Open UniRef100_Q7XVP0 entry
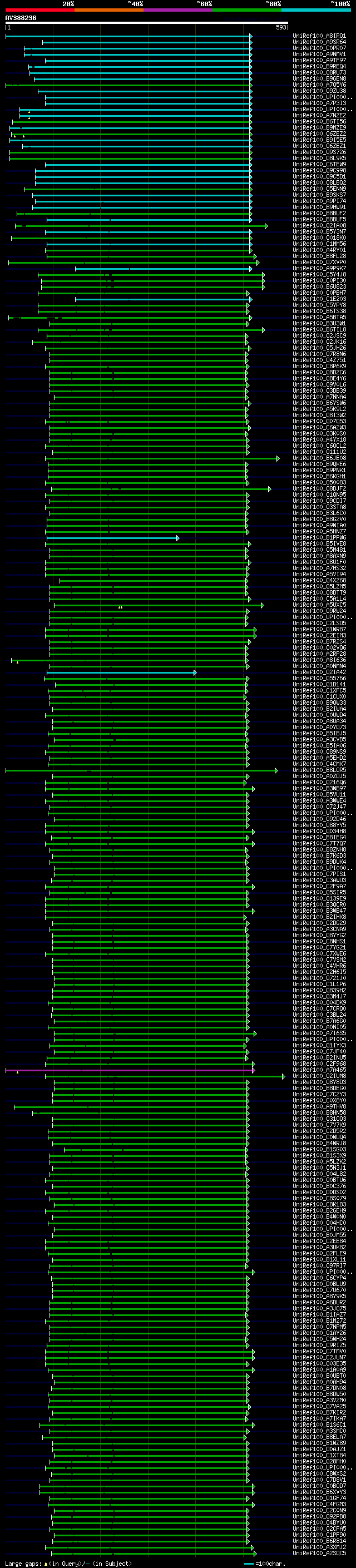This screenshot has height=1568, width=356. (x=319, y=263)
